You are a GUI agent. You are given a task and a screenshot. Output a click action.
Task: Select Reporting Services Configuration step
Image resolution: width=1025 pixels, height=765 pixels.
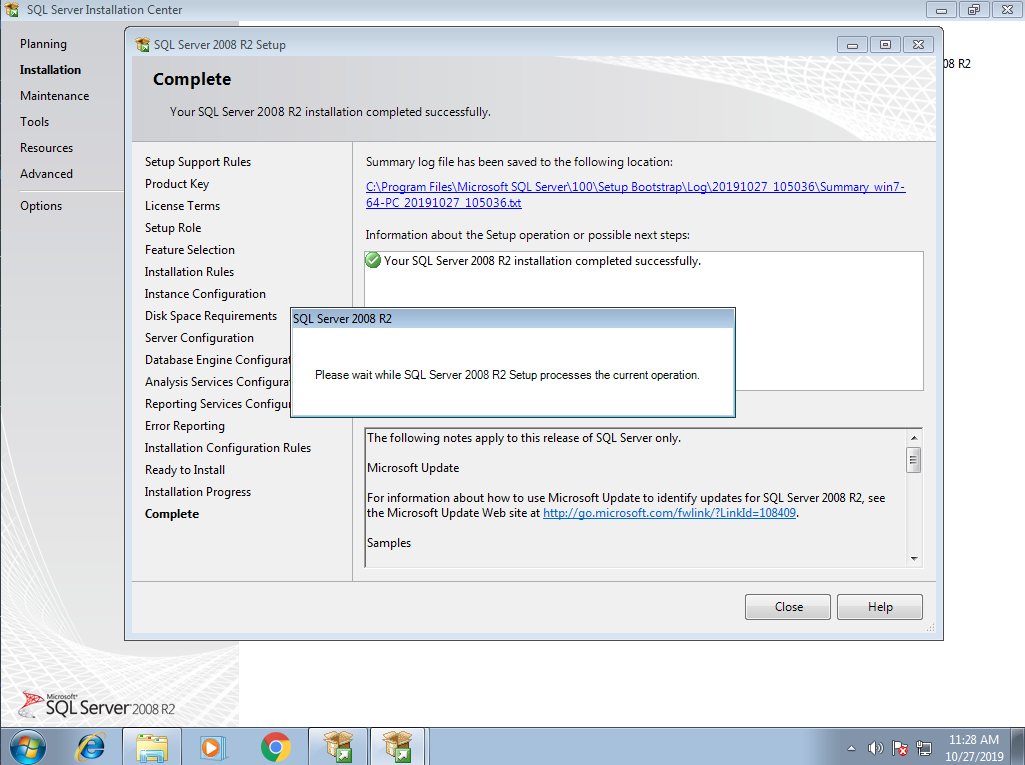point(217,404)
